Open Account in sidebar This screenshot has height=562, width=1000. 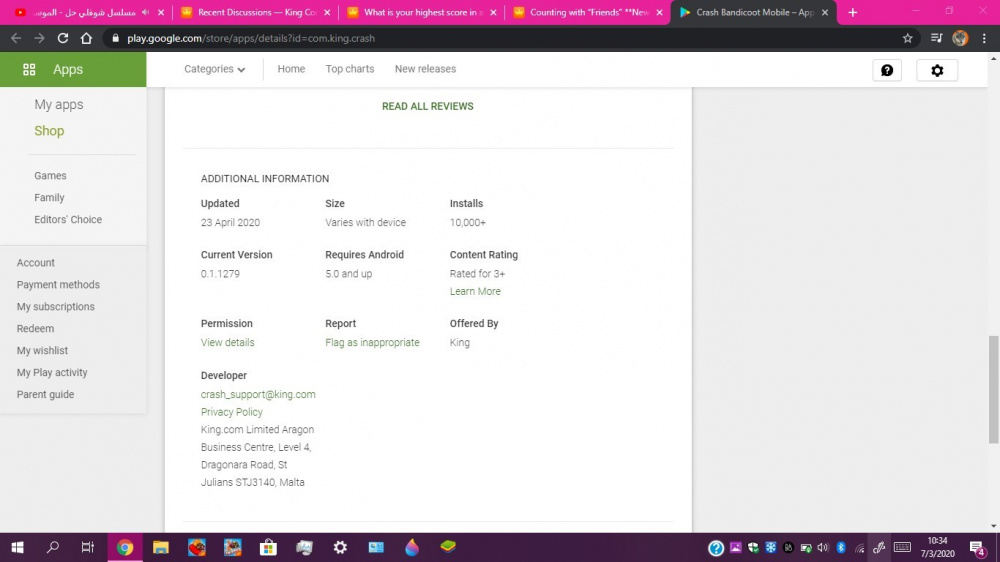pos(36,263)
